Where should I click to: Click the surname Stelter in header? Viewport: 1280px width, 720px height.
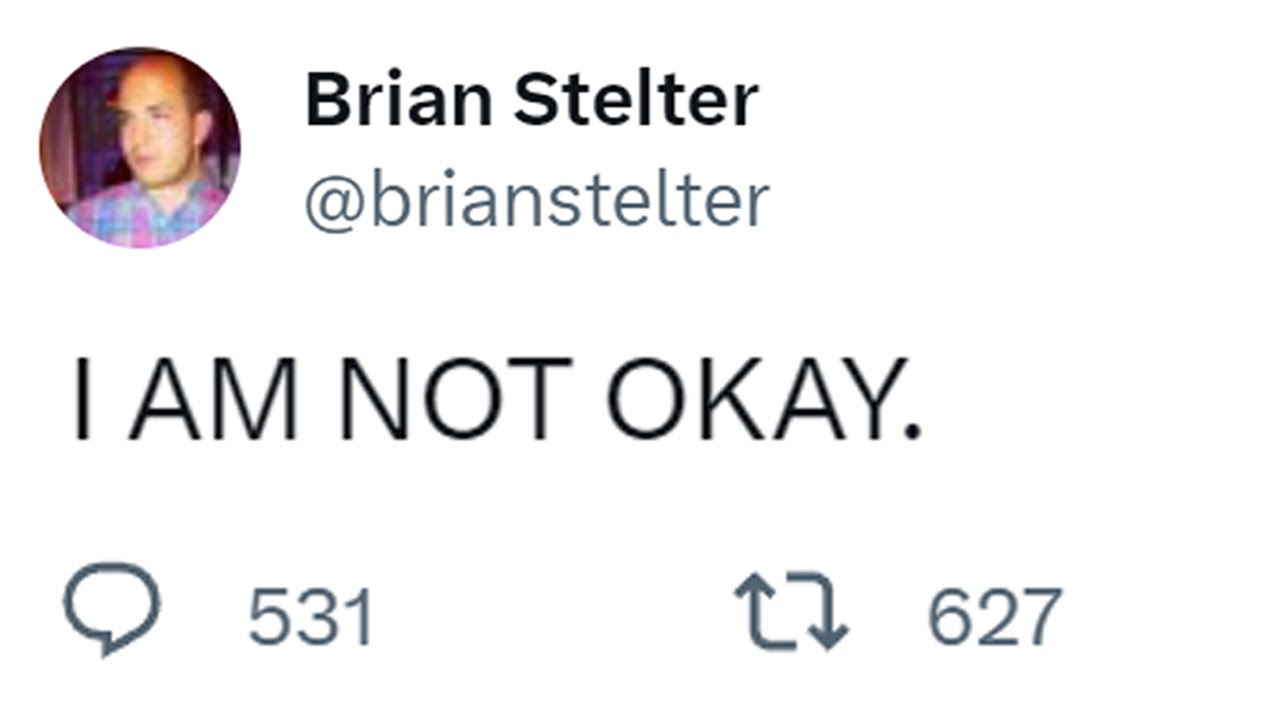point(636,100)
